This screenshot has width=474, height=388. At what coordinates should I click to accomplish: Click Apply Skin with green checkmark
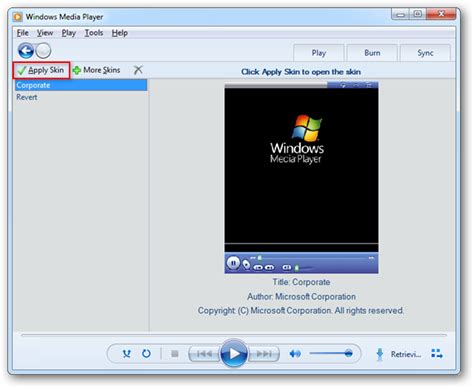(x=41, y=70)
